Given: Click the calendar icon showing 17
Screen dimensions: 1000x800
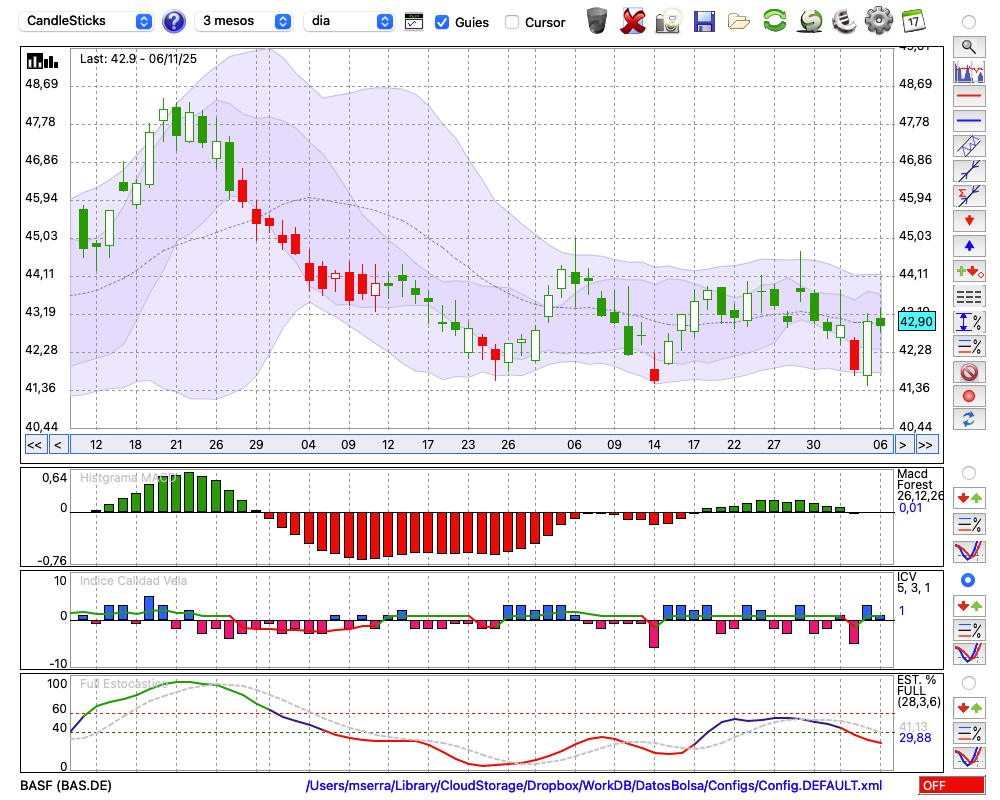Looking at the screenshot, I should click(912, 21).
